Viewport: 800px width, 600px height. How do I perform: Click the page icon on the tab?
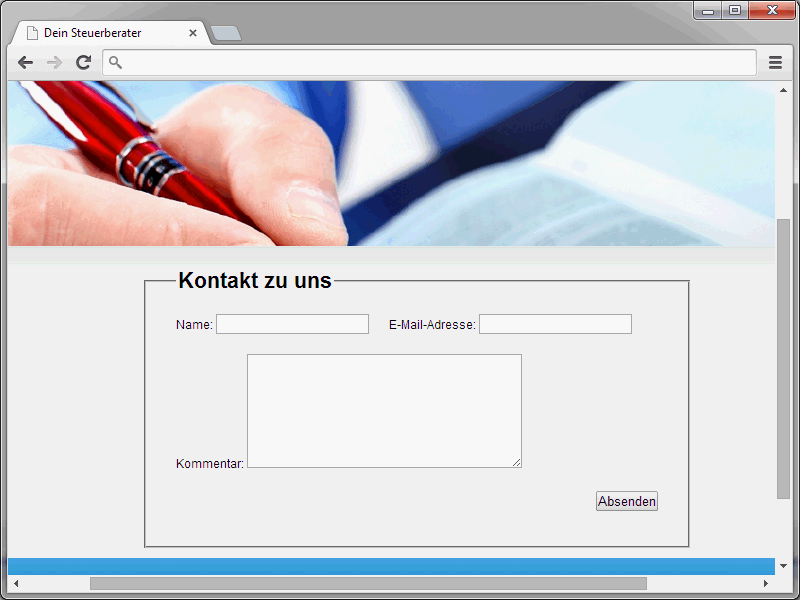[x=32, y=33]
